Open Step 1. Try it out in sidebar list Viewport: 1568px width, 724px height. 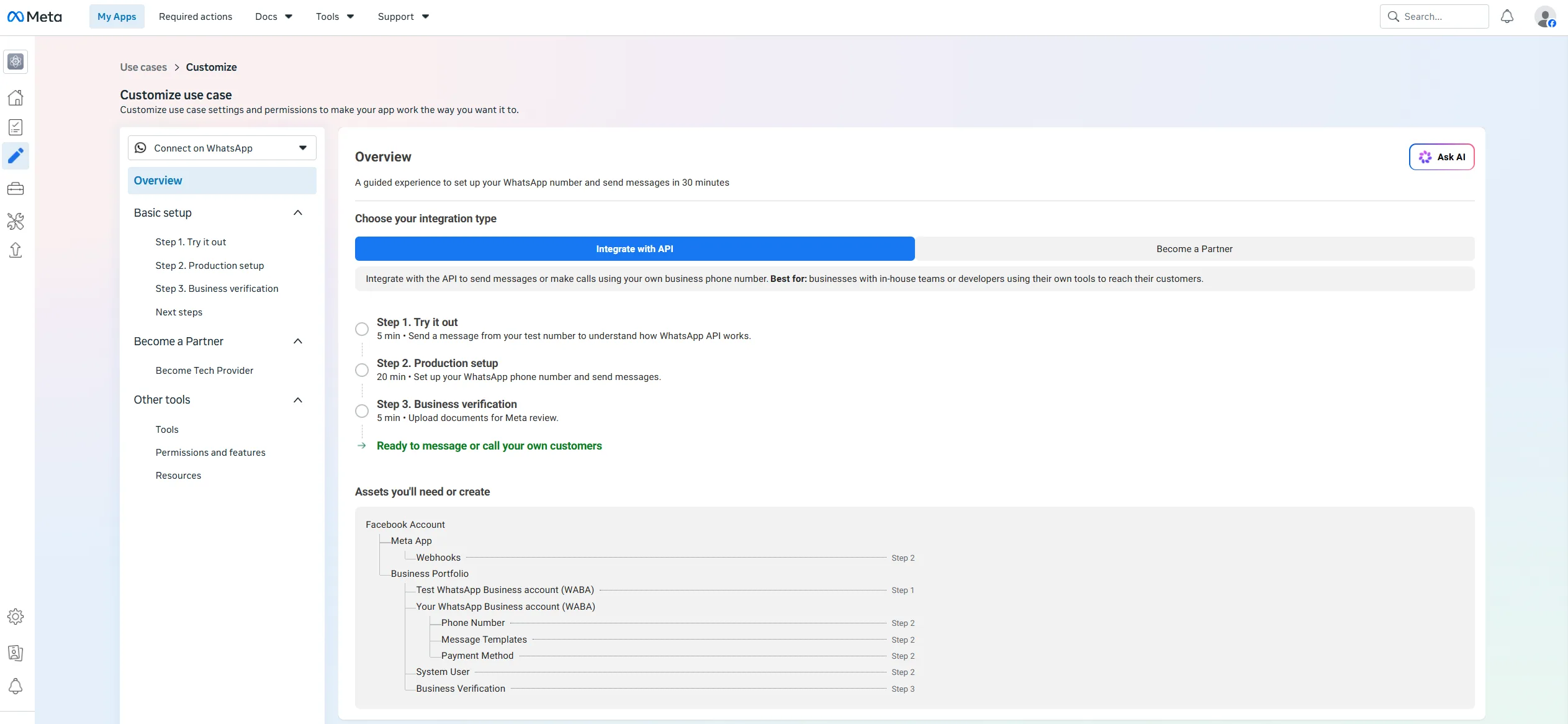[x=191, y=242]
